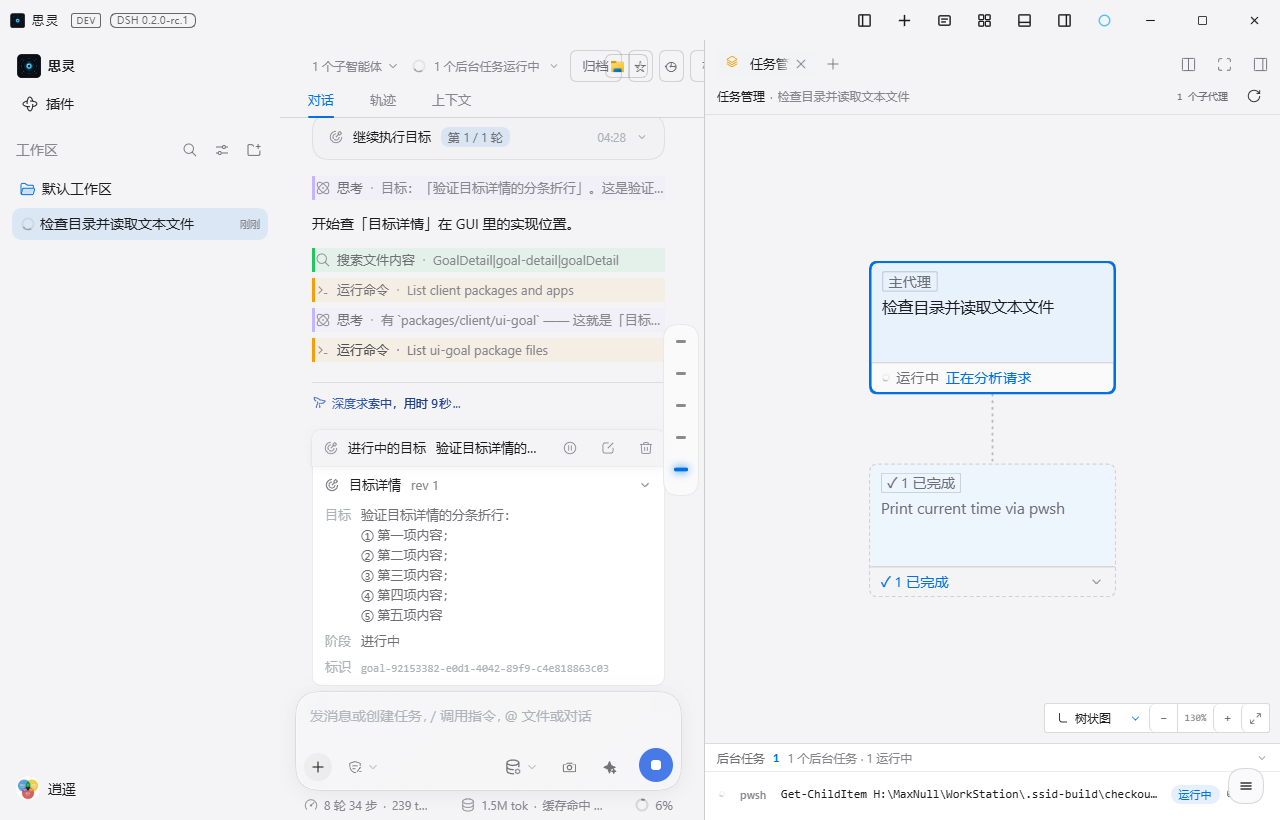Toggle right panel side dock icon

[x=1260, y=64]
